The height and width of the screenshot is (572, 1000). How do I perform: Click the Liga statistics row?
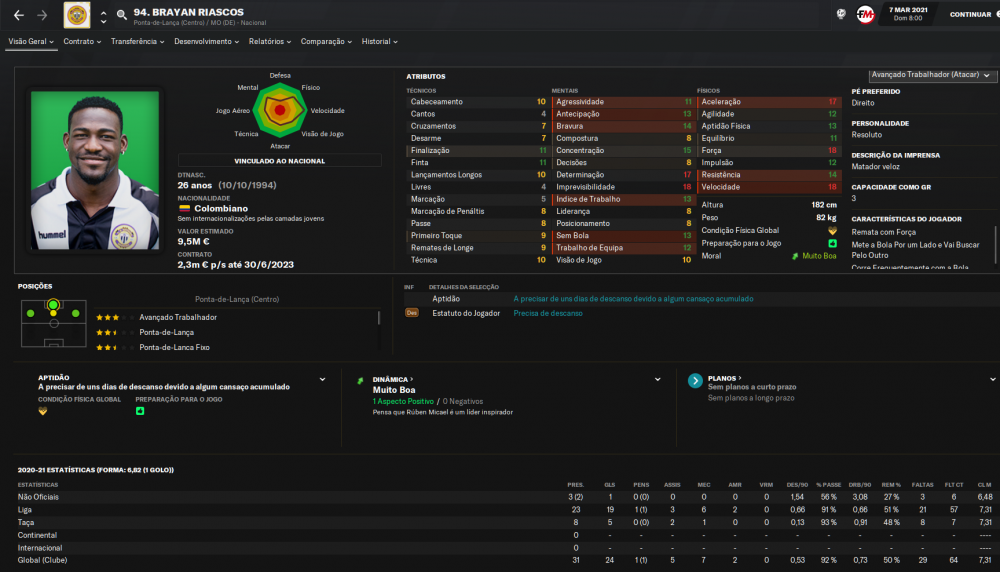click(505, 510)
